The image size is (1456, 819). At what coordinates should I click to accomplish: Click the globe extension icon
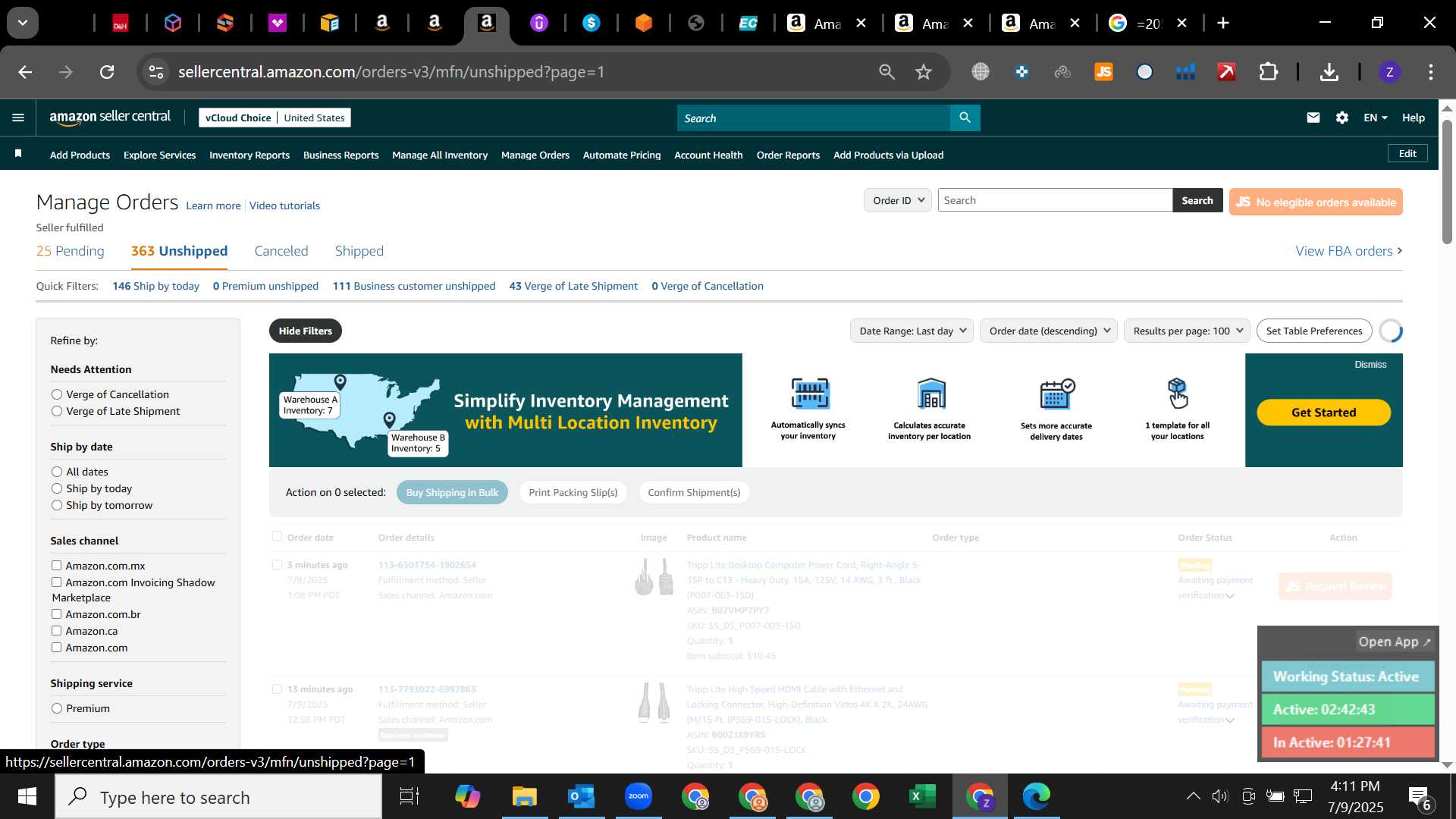pyautogui.click(x=981, y=72)
